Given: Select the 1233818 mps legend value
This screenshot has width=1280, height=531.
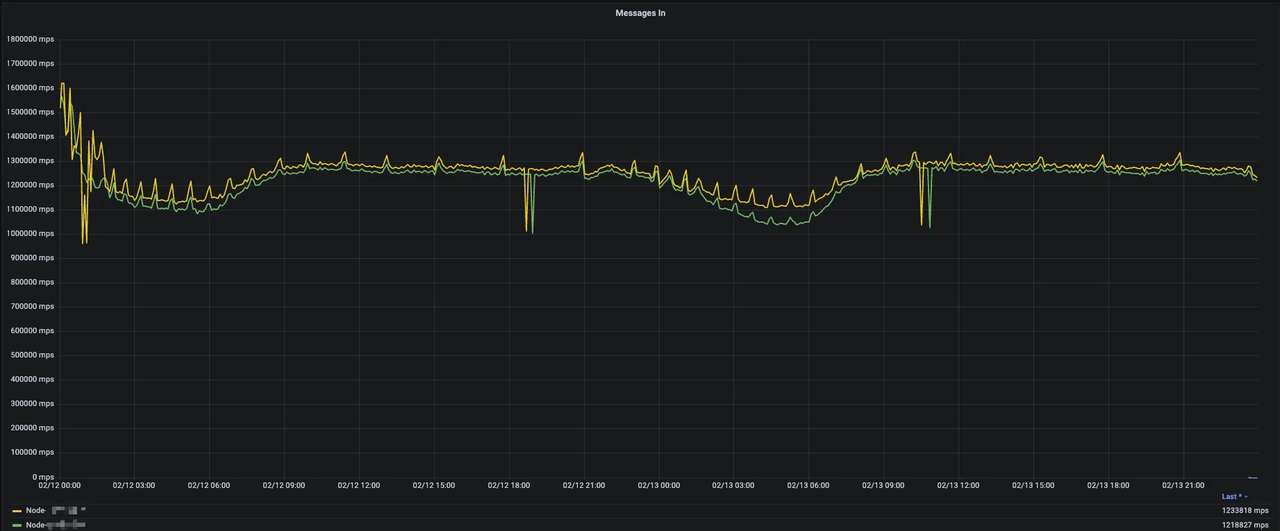Looking at the screenshot, I should coord(1245,510).
